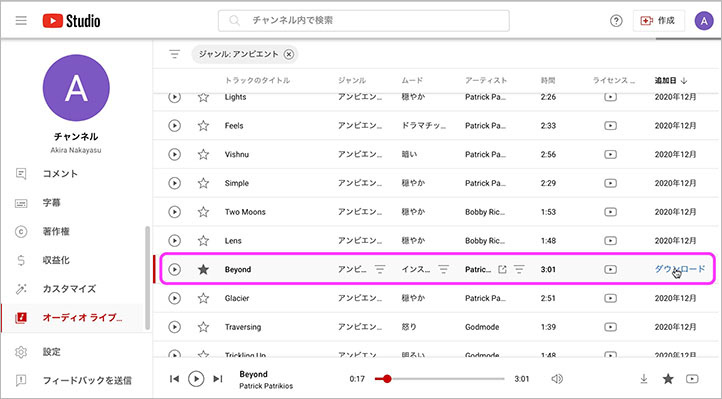Click the search field チャンネル内で検索
This screenshot has height=399, width=722.
point(364,21)
